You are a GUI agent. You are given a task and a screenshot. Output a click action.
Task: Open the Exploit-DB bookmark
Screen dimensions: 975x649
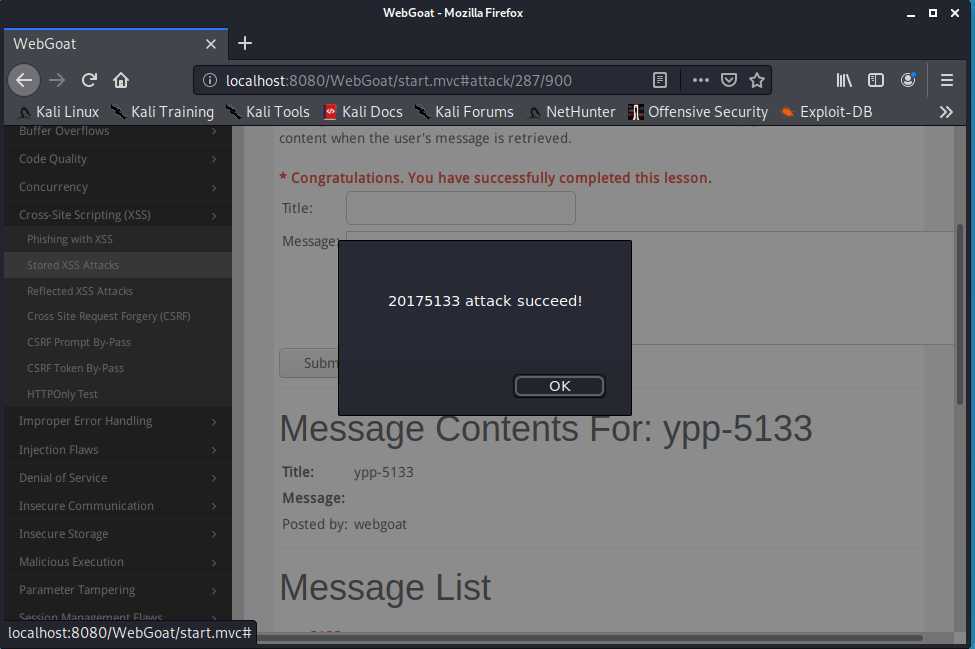[827, 112]
